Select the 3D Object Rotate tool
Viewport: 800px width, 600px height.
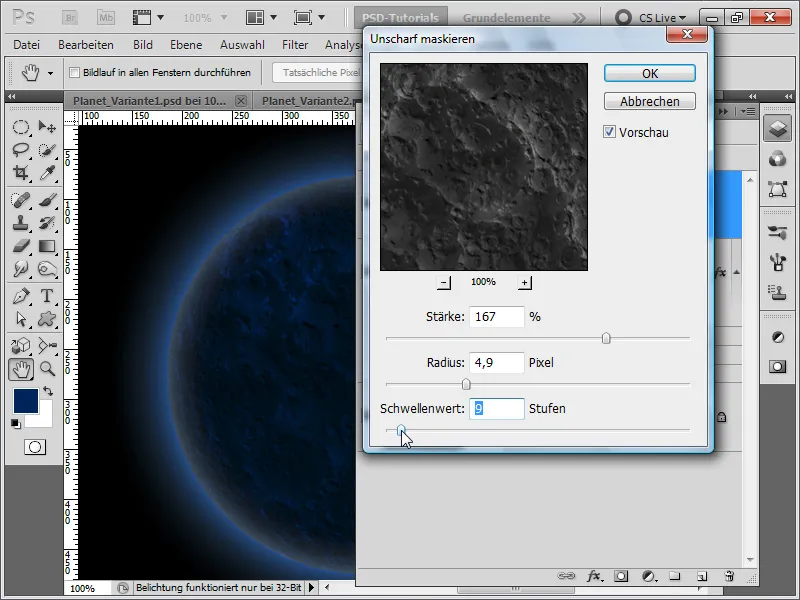[20, 346]
